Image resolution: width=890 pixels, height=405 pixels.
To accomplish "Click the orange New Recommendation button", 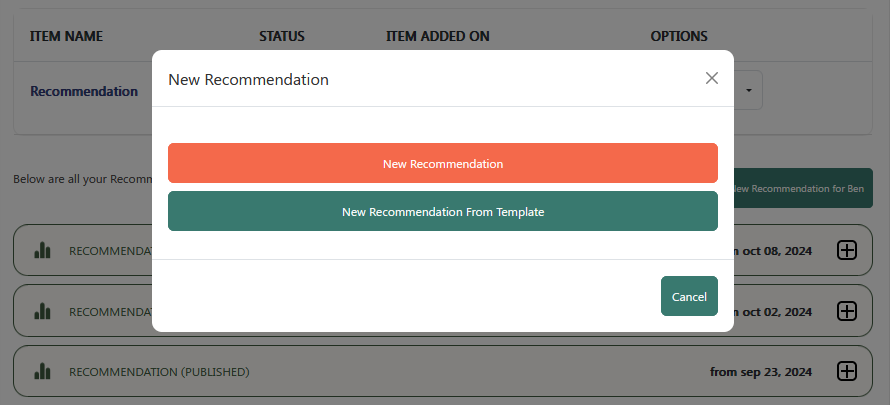I will coord(442,163).
